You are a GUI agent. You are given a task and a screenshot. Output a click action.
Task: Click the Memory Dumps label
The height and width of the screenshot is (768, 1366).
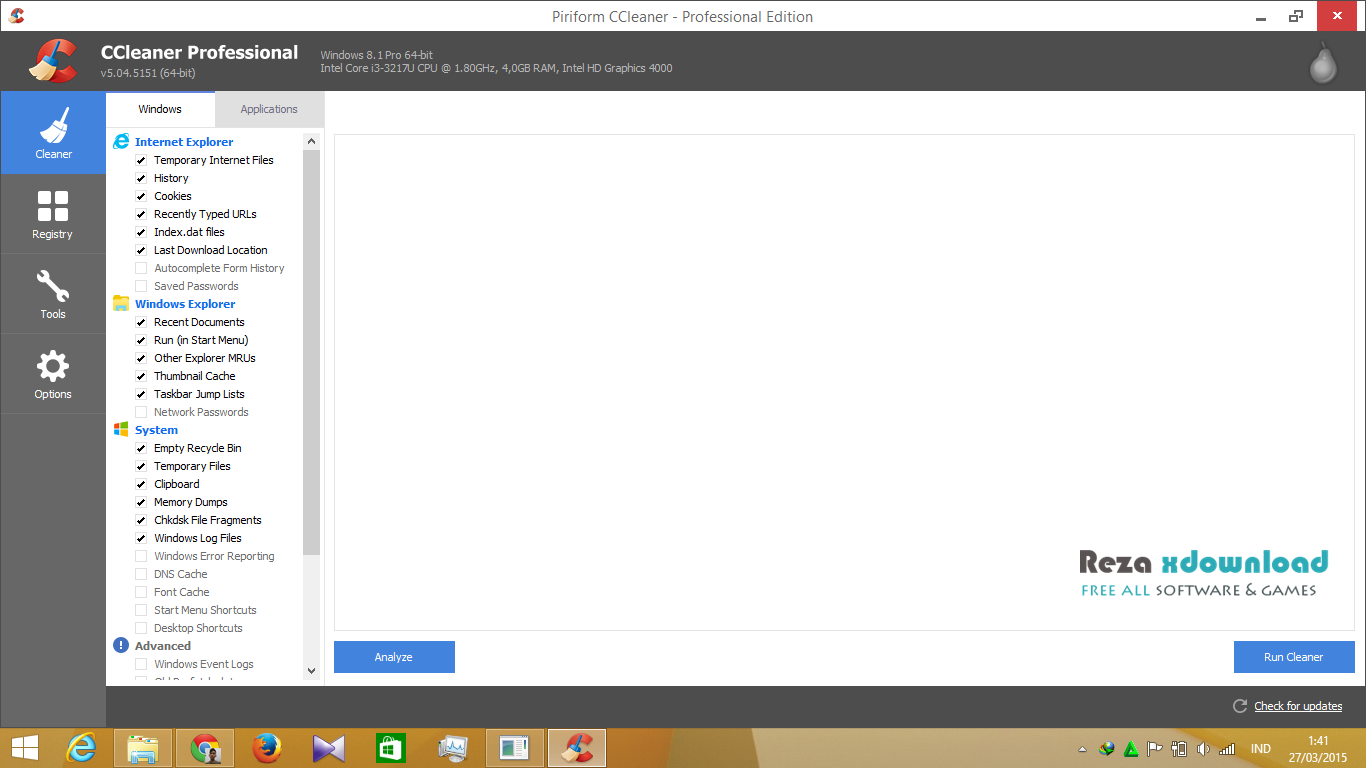[190, 502]
